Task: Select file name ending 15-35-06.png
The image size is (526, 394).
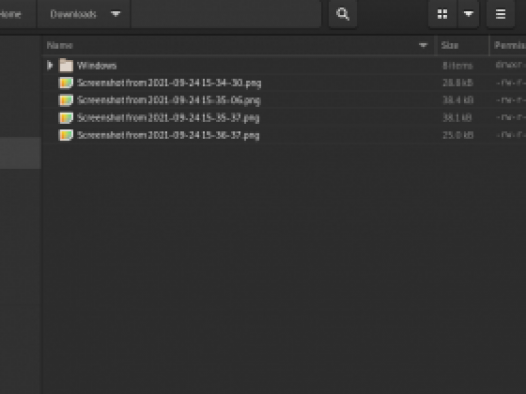Action: 169,101
